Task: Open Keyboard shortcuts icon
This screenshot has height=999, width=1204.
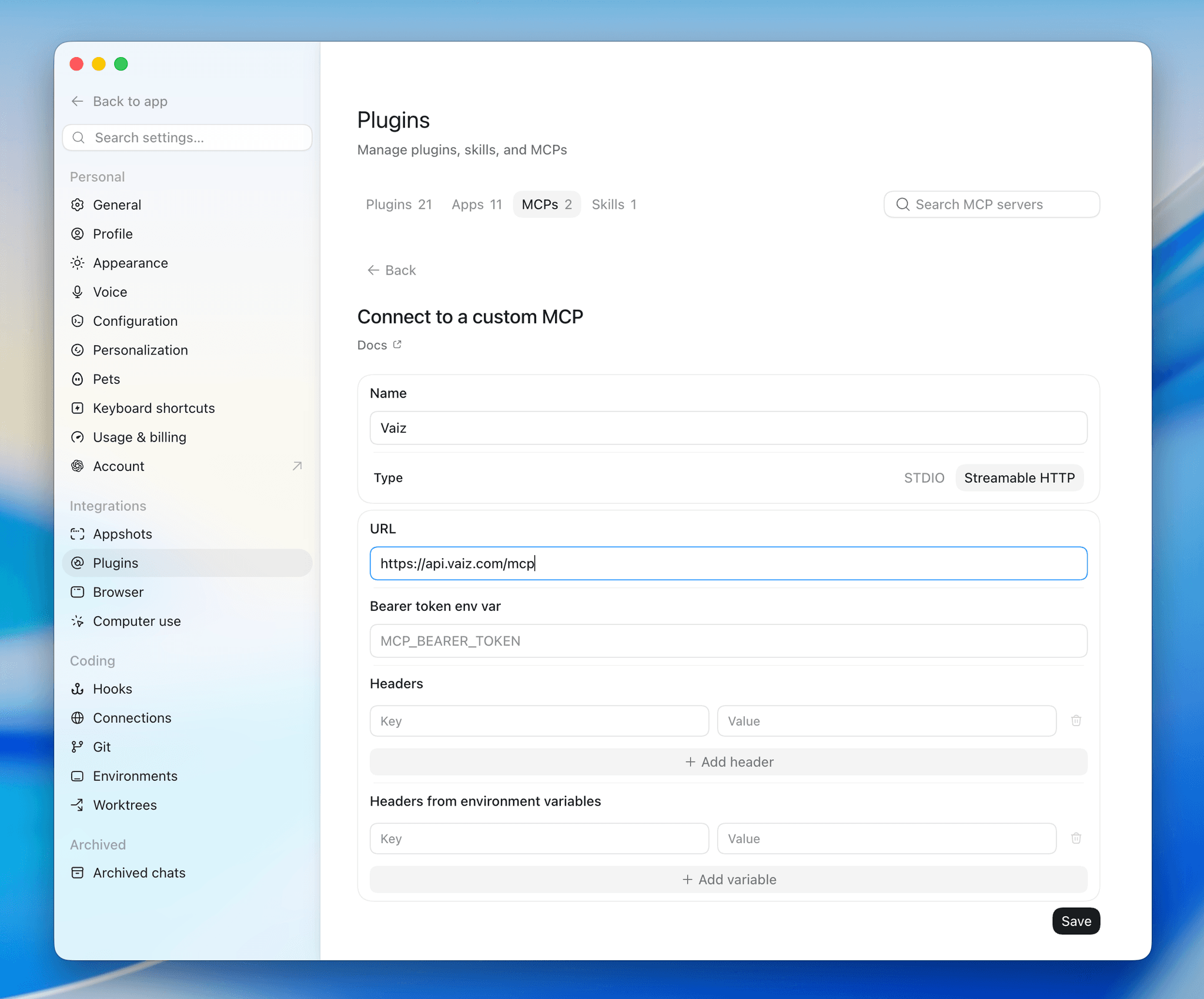Action: [77, 408]
